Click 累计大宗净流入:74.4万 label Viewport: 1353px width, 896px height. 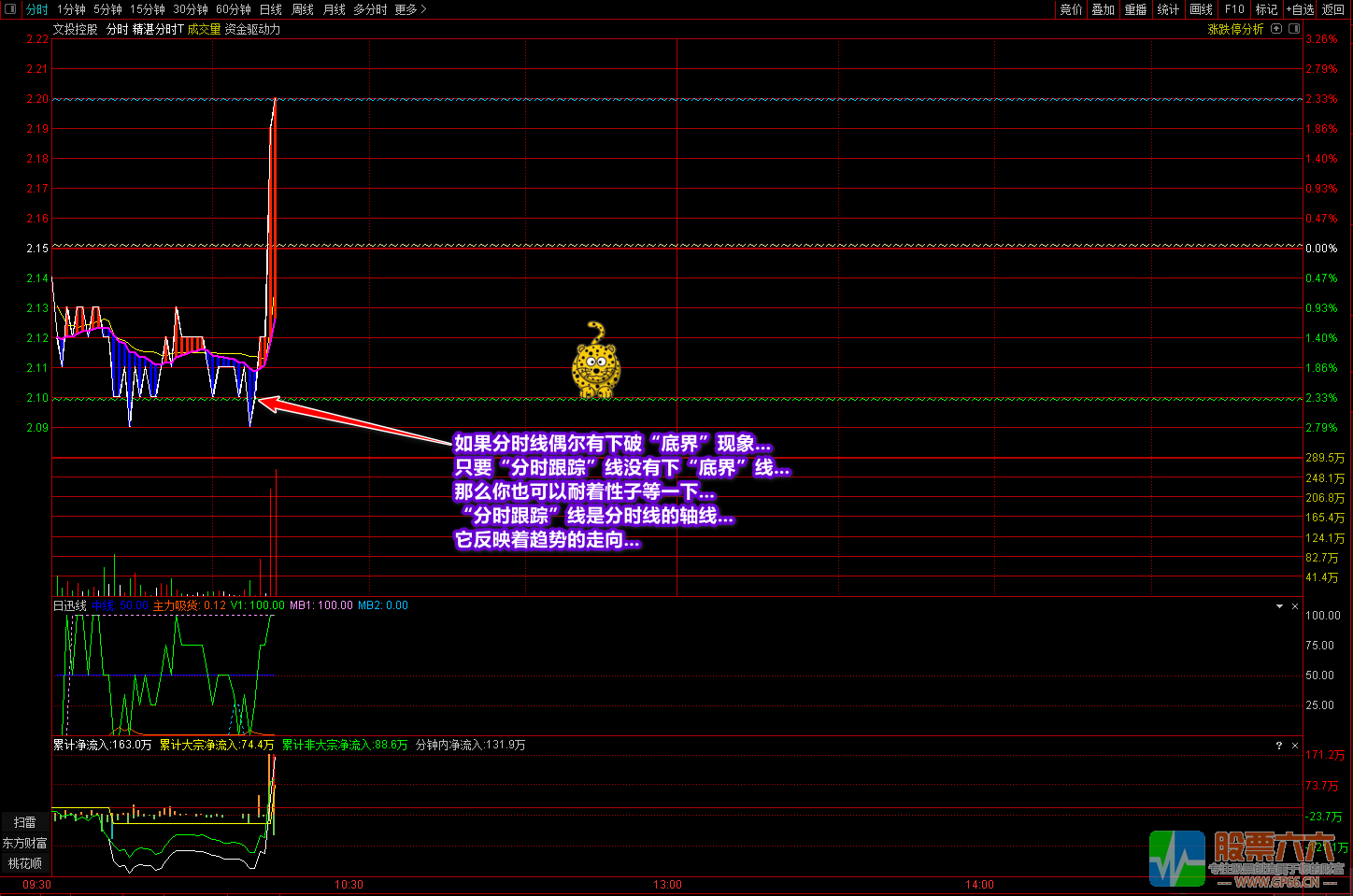(217, 745)
